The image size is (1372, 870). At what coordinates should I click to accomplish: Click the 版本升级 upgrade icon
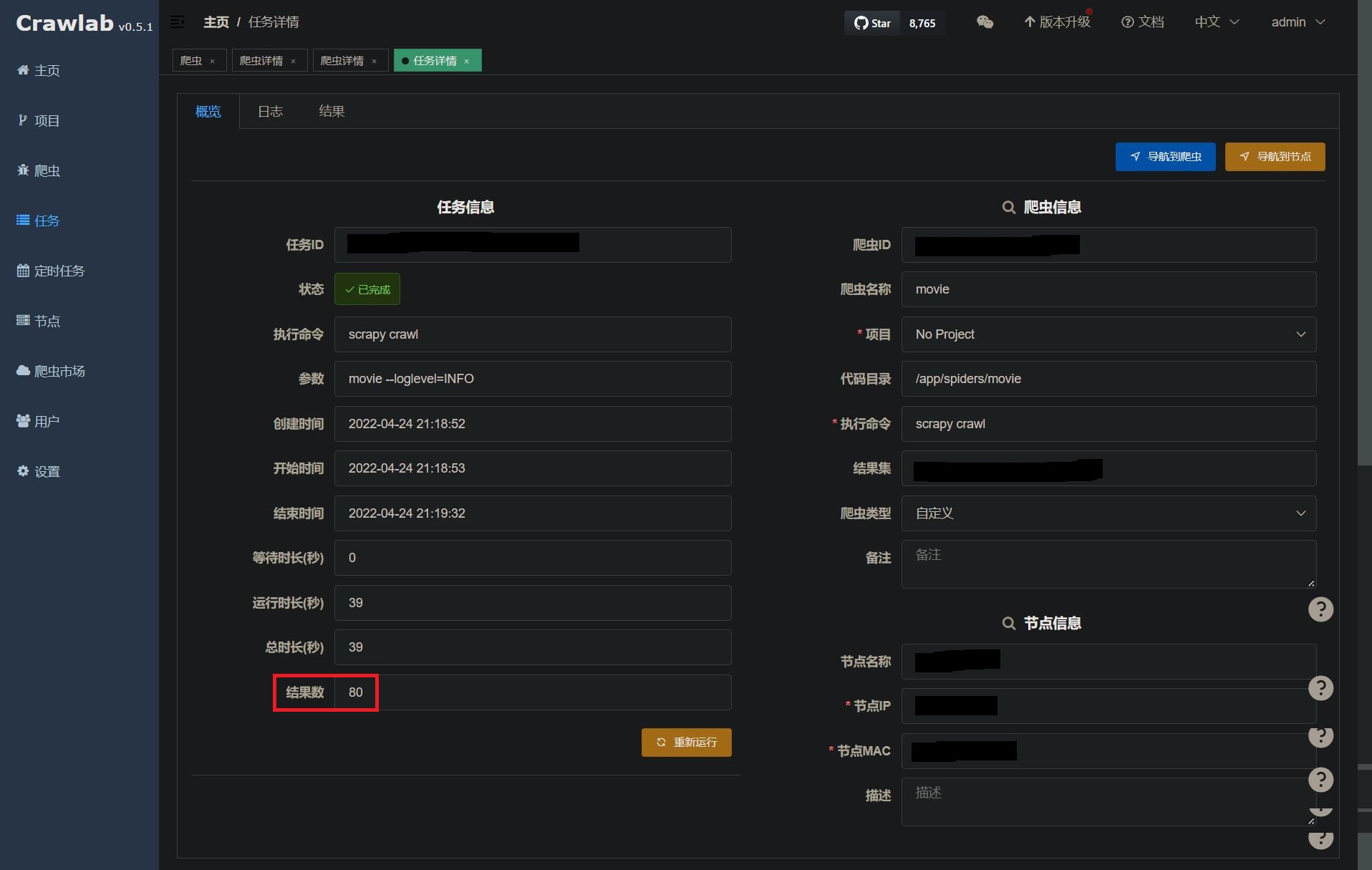click(1056, 21)
